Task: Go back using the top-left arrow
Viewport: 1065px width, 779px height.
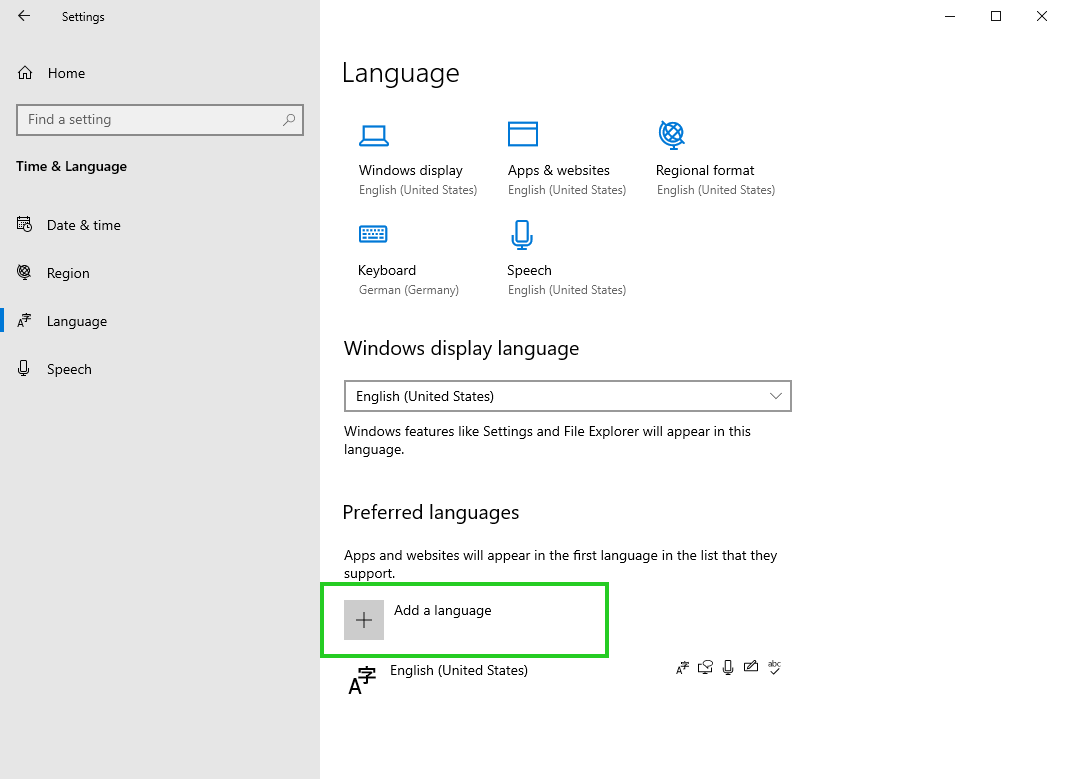Action: click(24, 16)
